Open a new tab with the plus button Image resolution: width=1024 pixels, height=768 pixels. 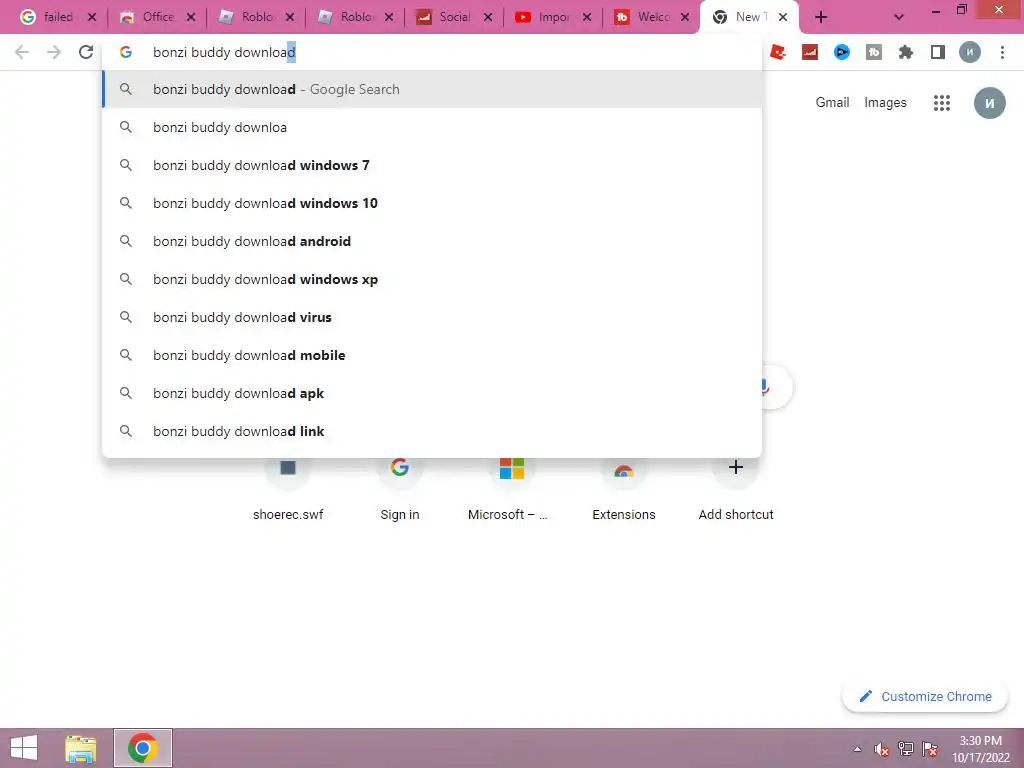821,17
